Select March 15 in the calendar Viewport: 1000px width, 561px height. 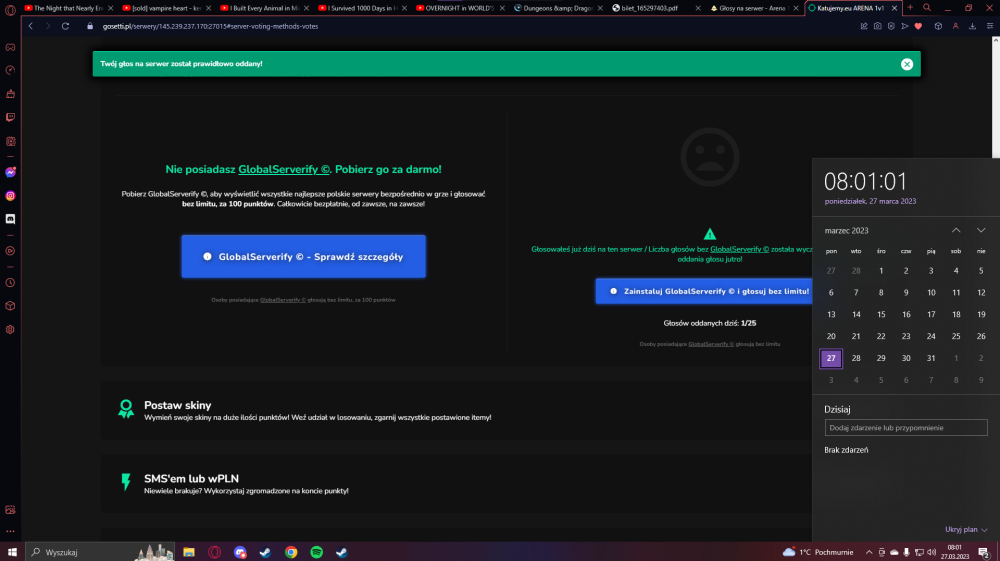[x=881, y=314]
